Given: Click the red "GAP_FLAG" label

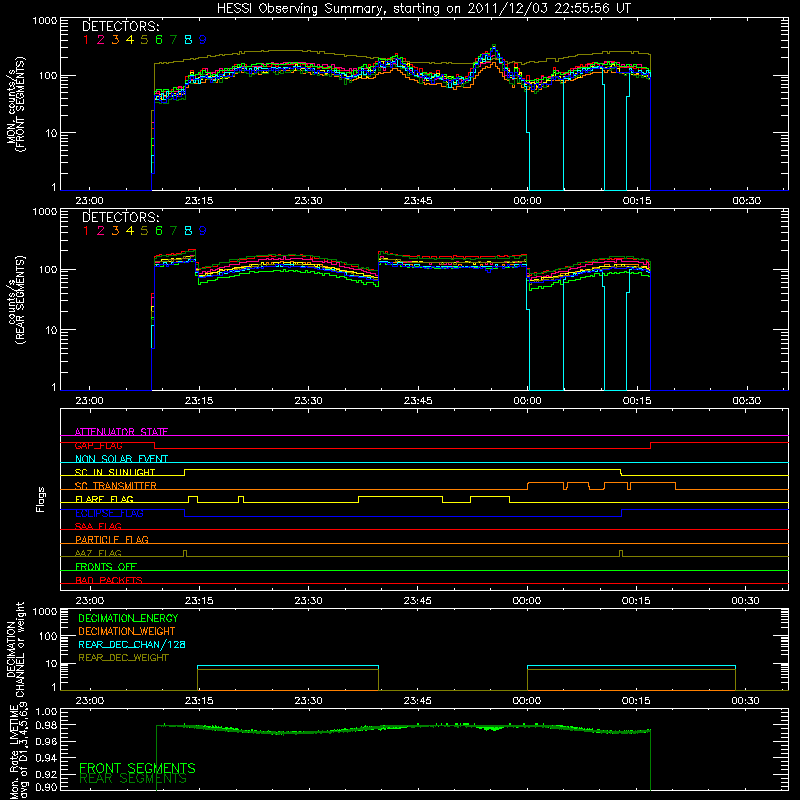Looking at the screenshot, I should tap(98, 445).
